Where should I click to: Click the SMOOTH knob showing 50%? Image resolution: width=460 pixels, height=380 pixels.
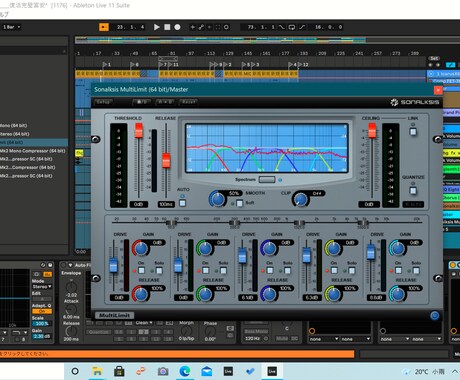click(218, 199)
